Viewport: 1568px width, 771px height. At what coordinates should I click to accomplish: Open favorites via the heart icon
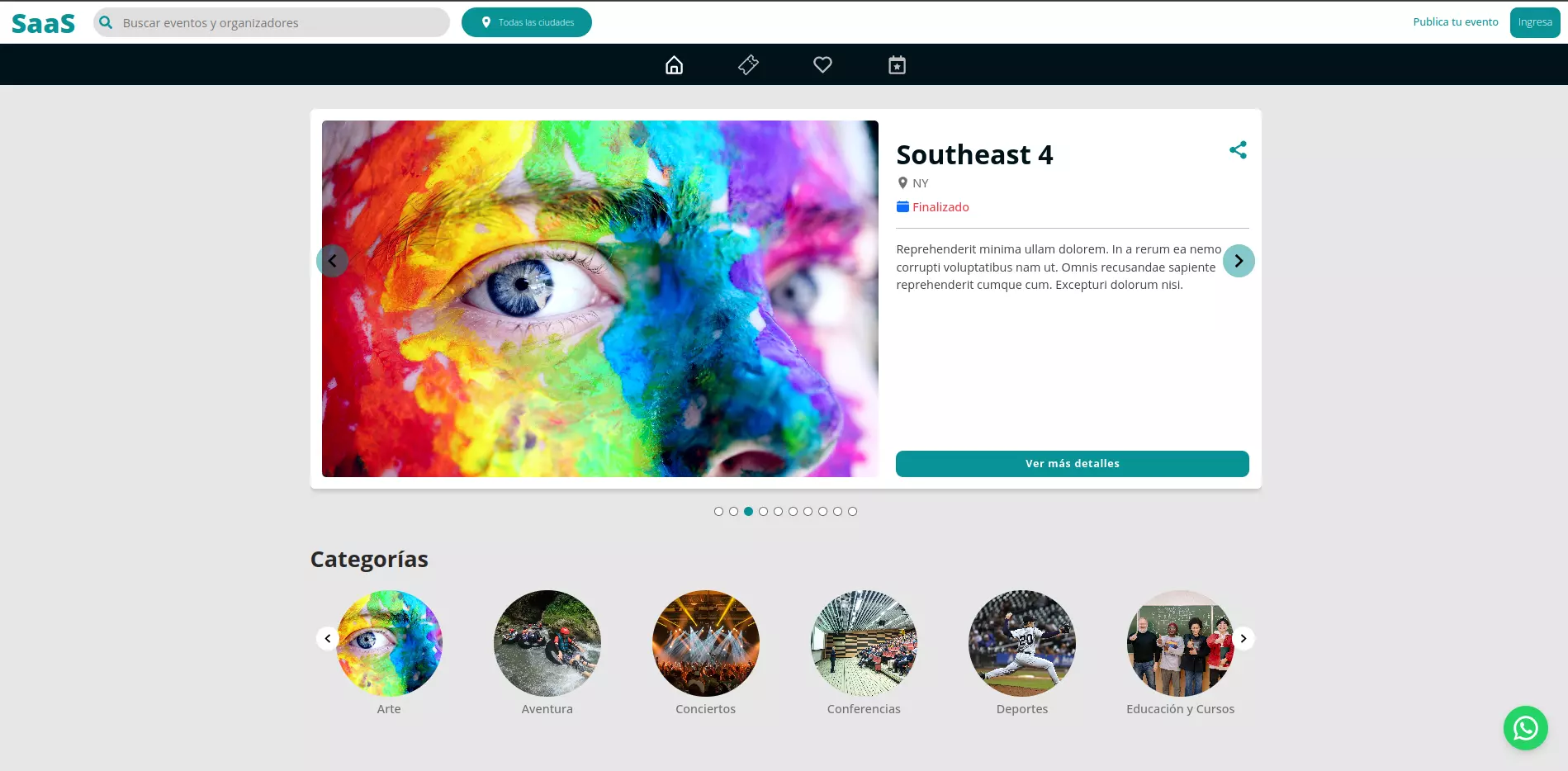click(x=822, y=64)
